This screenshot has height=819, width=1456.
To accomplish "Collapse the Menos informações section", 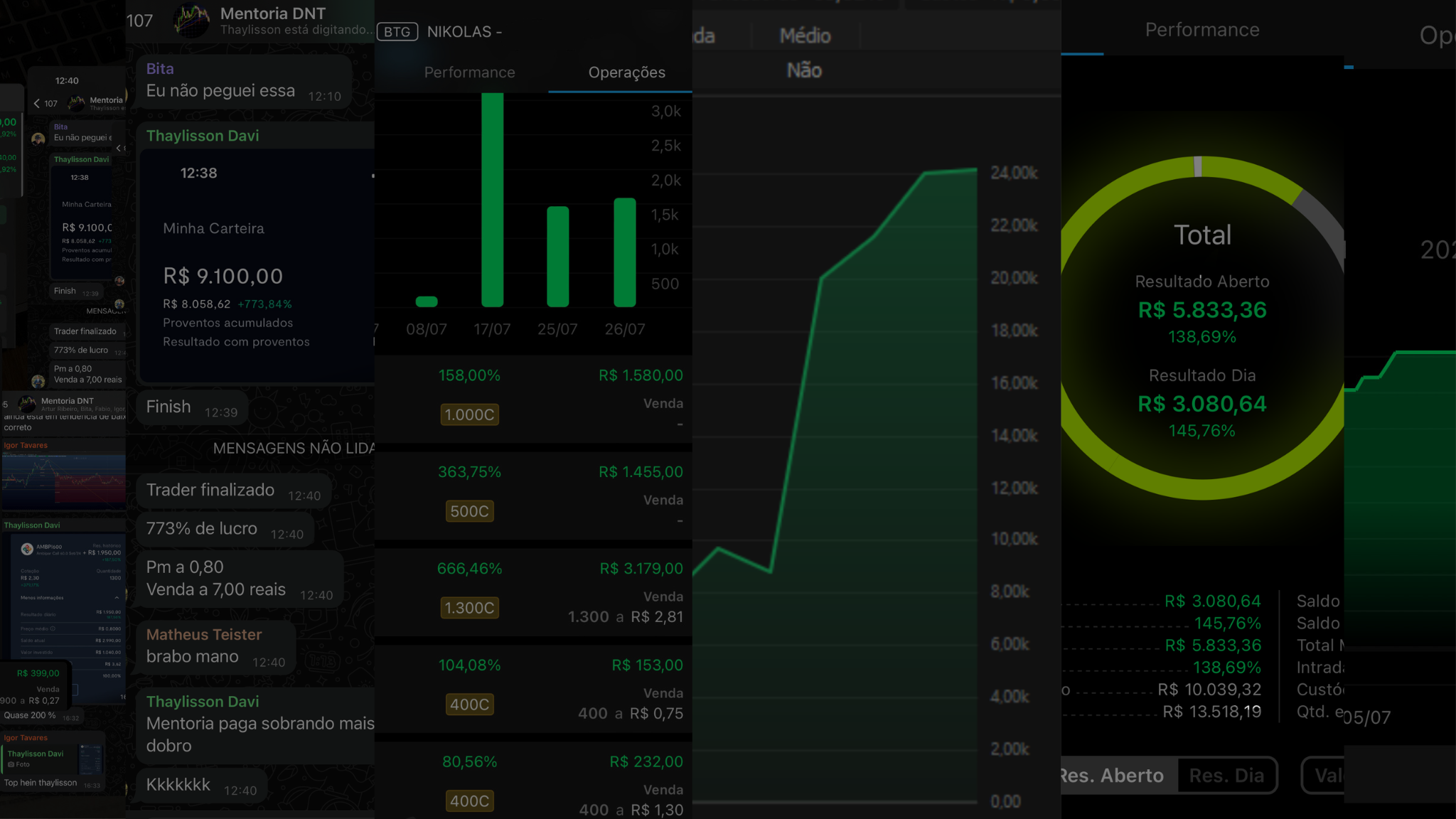I will pos(117,598).
